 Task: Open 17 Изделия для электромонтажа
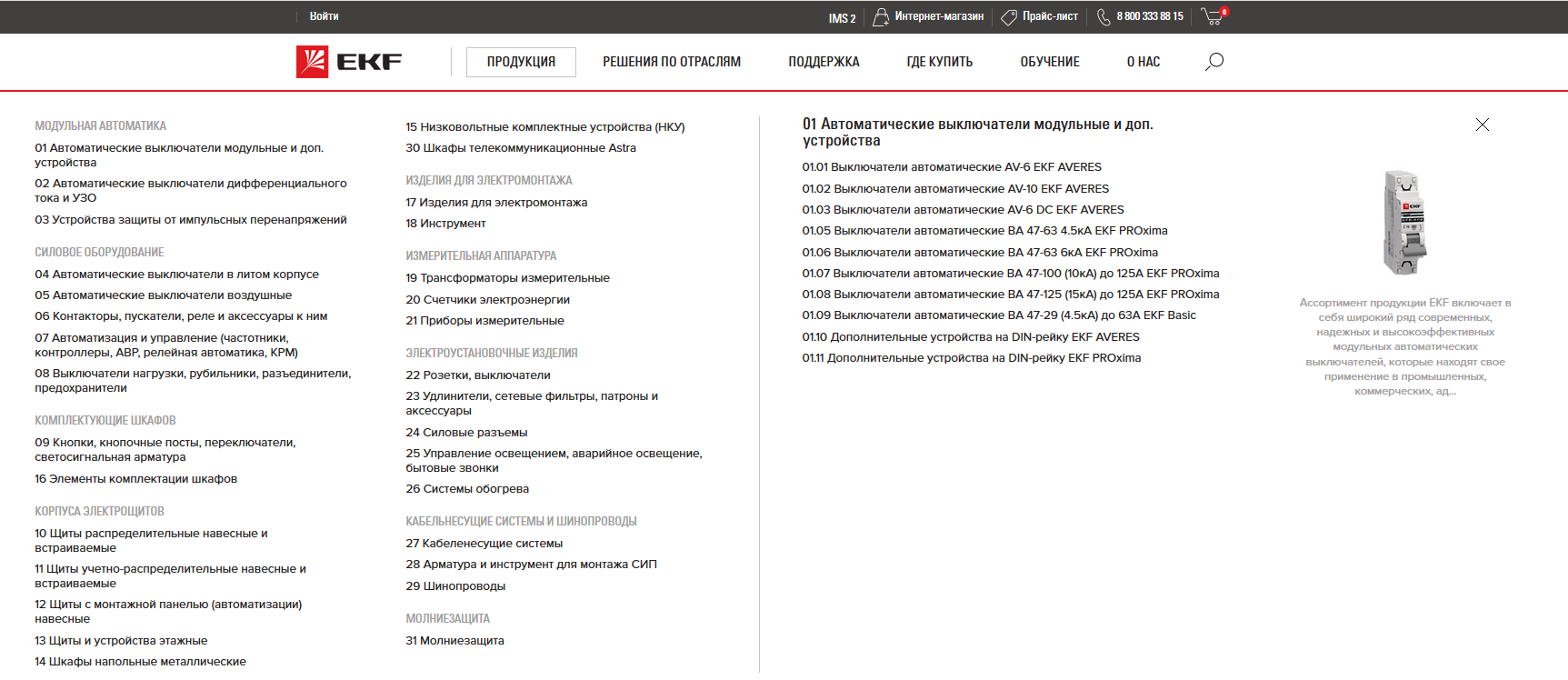[x=496, y=203]
